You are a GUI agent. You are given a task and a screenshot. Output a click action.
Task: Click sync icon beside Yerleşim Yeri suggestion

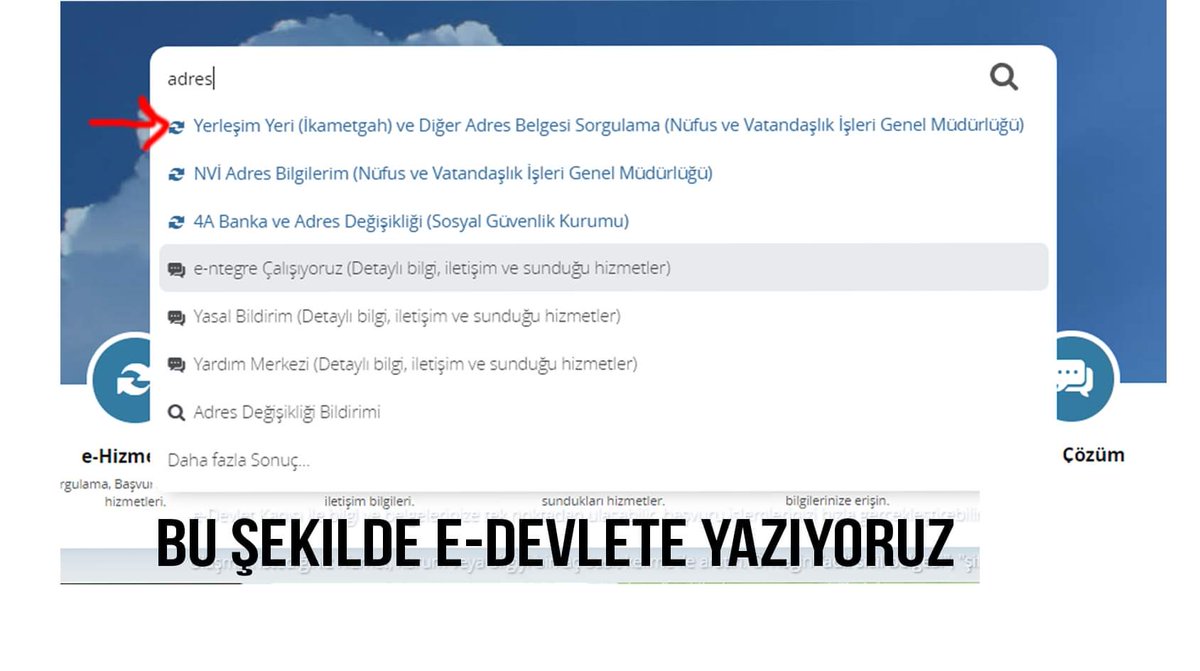point(176,125)
